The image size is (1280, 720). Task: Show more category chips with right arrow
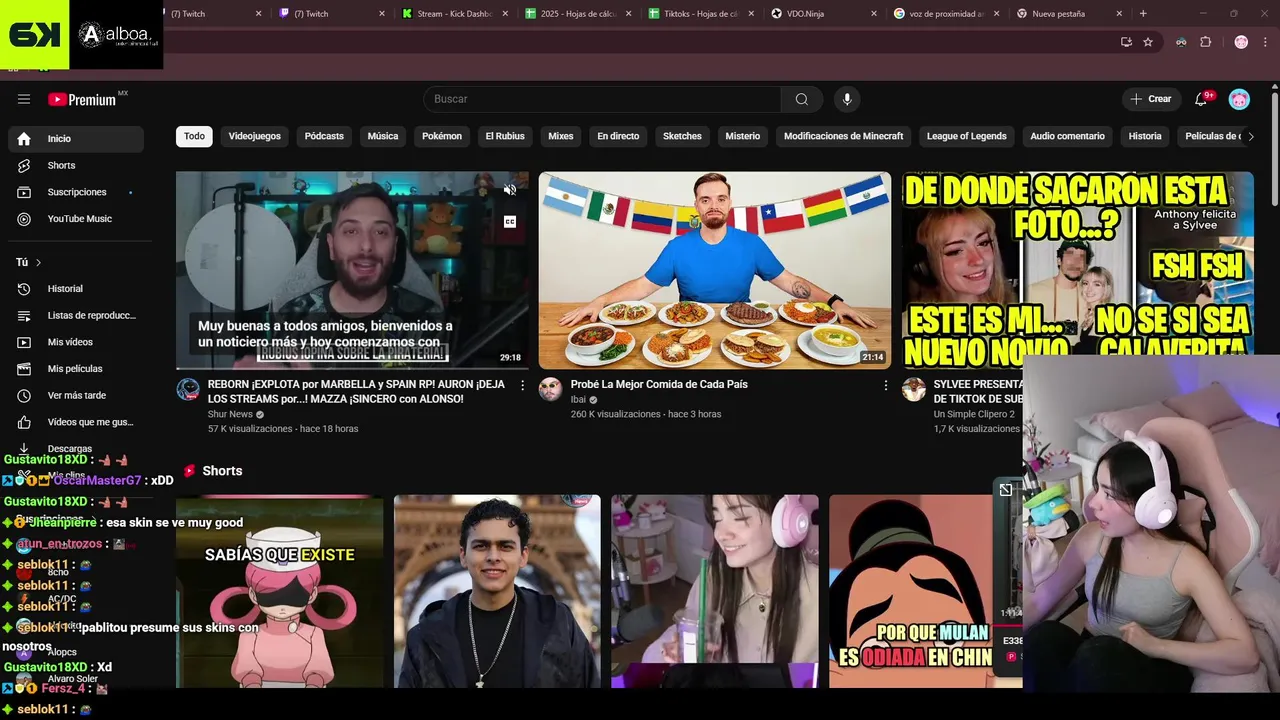pos(1250,136)
